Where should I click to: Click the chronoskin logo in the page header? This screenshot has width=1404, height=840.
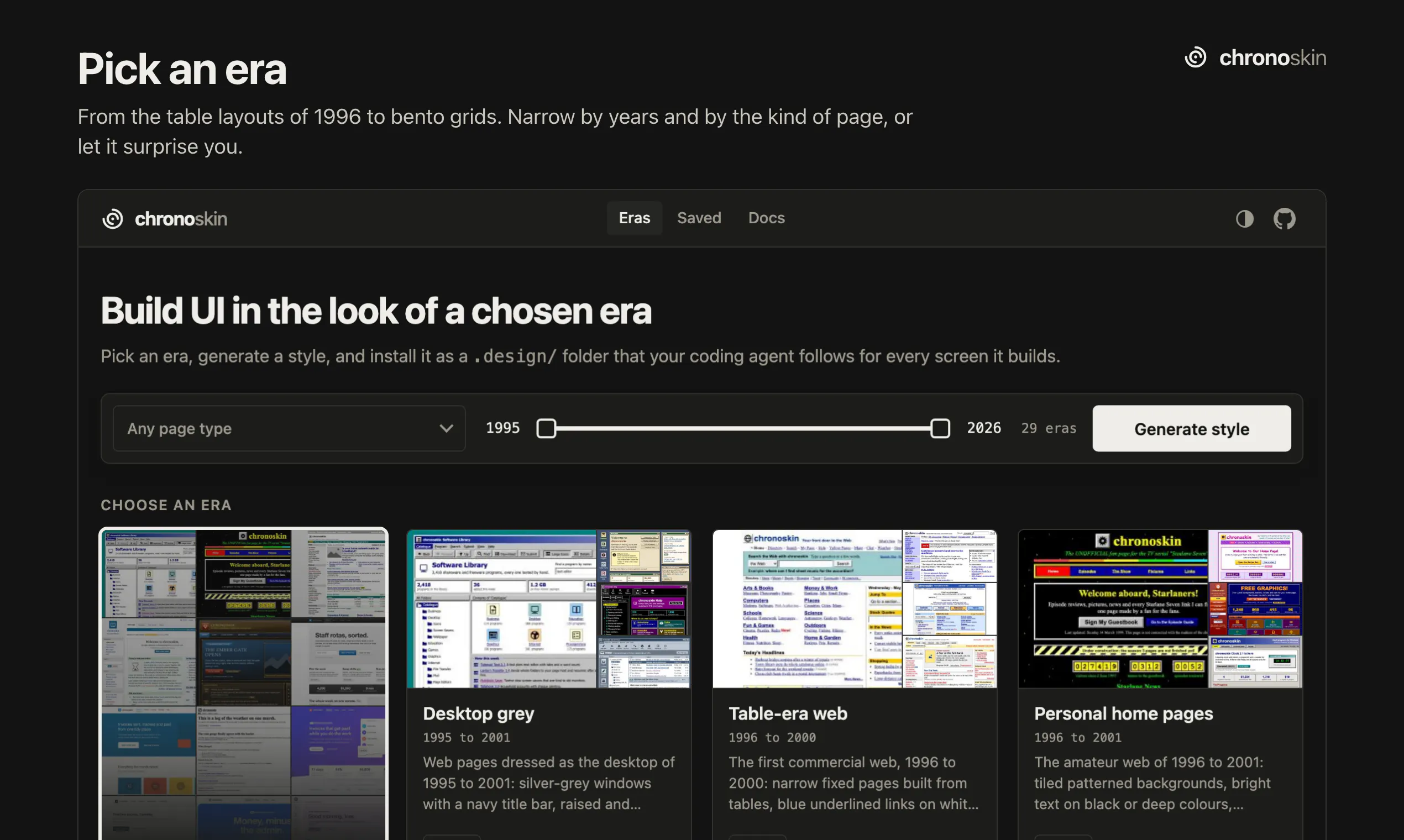(x=1255, y=57)
